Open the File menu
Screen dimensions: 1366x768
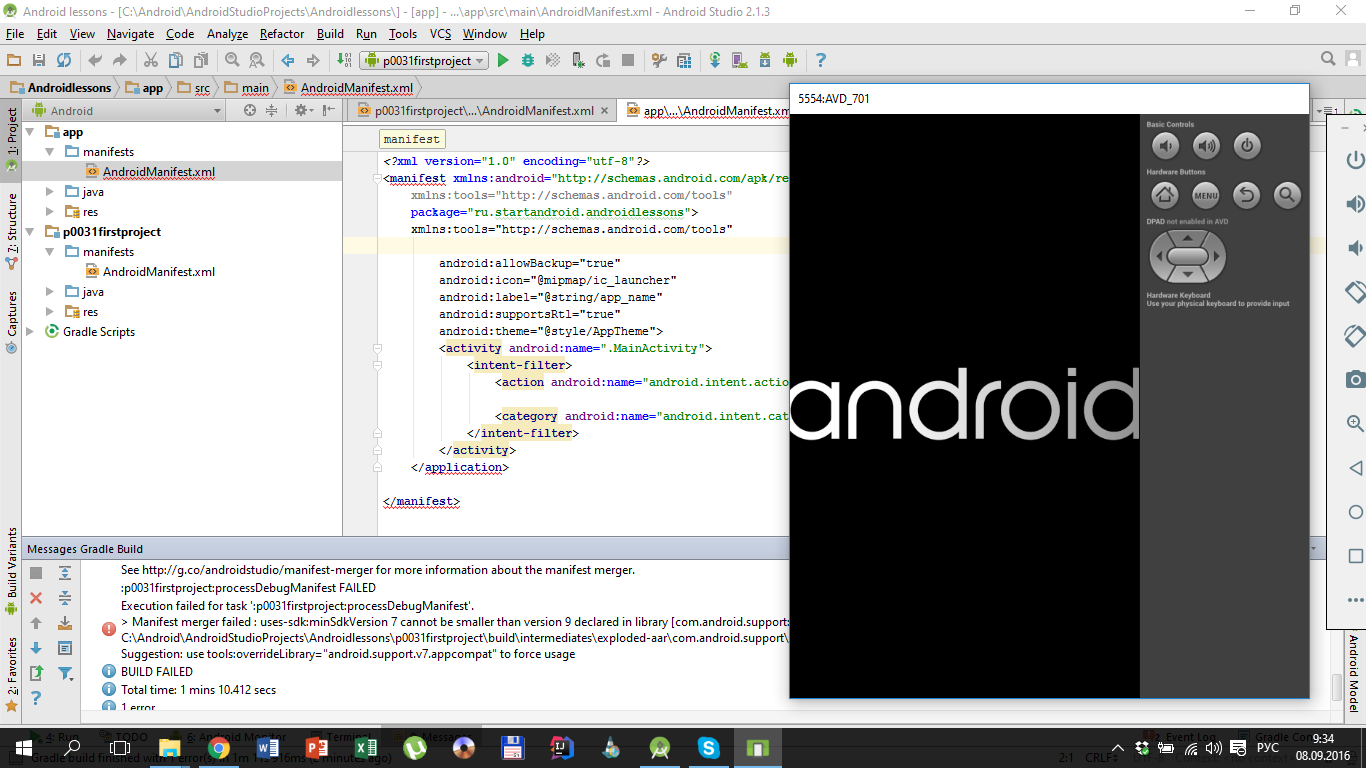15,33
